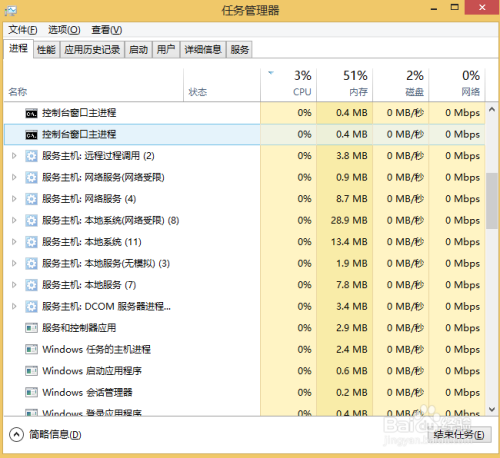Select the 进程 tab
The height and width of the screenshot is (458, 500).
point(18,49)
